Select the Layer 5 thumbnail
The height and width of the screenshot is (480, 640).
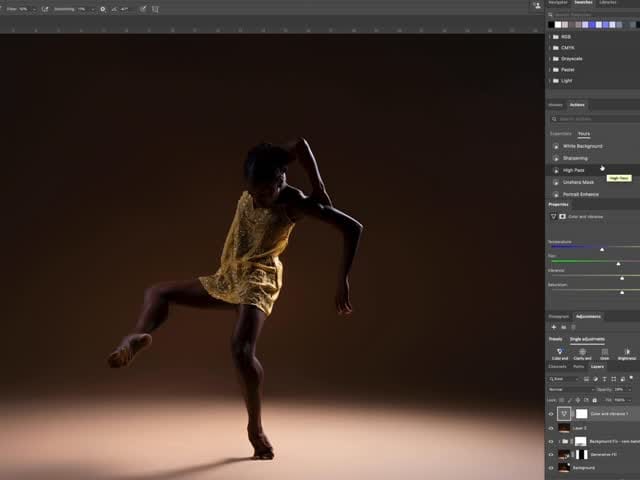564,428
